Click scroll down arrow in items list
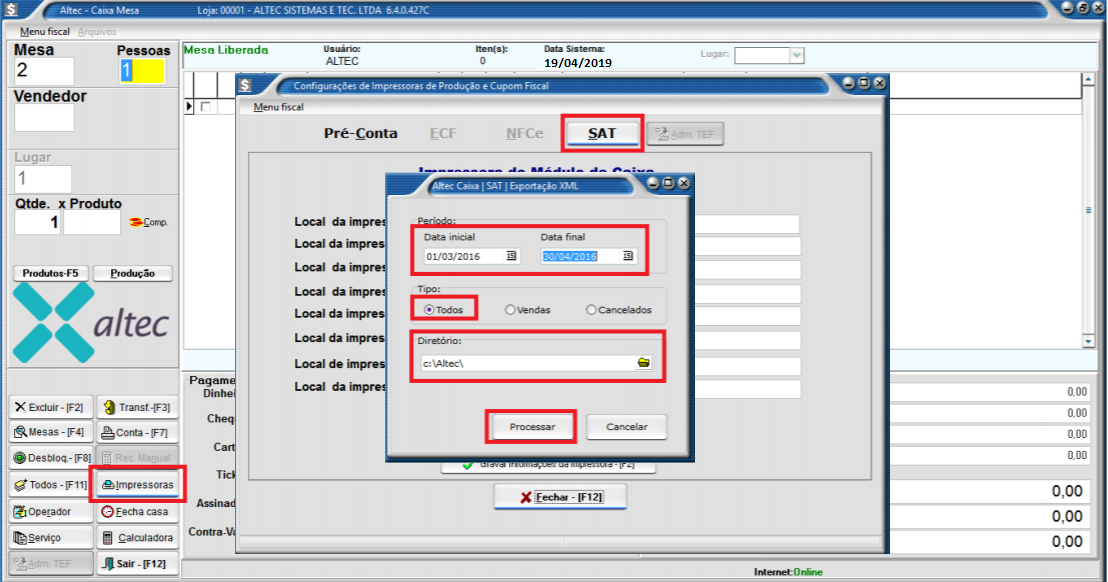1108x582 pixels. pyautogui.click(x=1088, y=342)
